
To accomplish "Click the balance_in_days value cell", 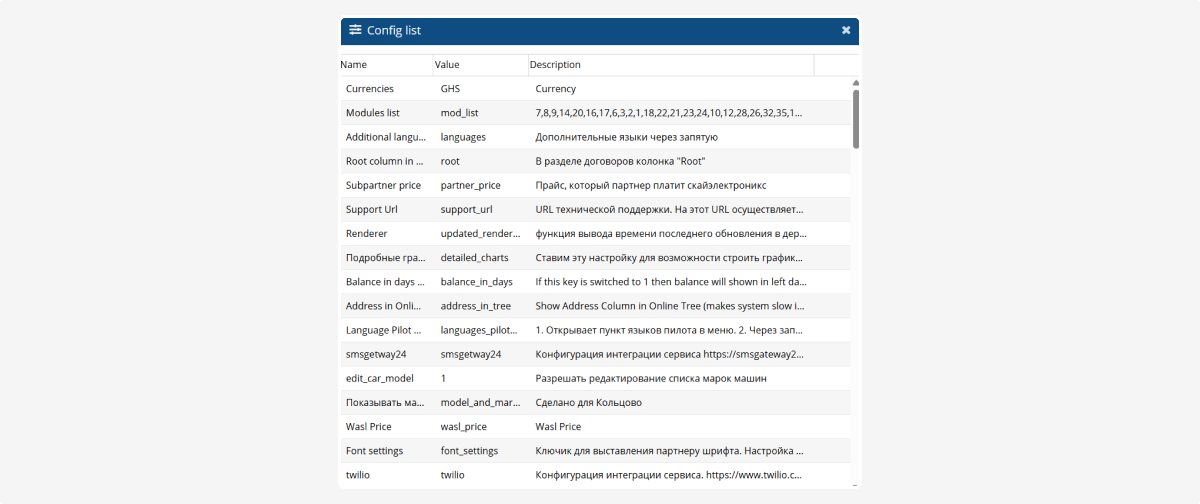I will [476, 282].
